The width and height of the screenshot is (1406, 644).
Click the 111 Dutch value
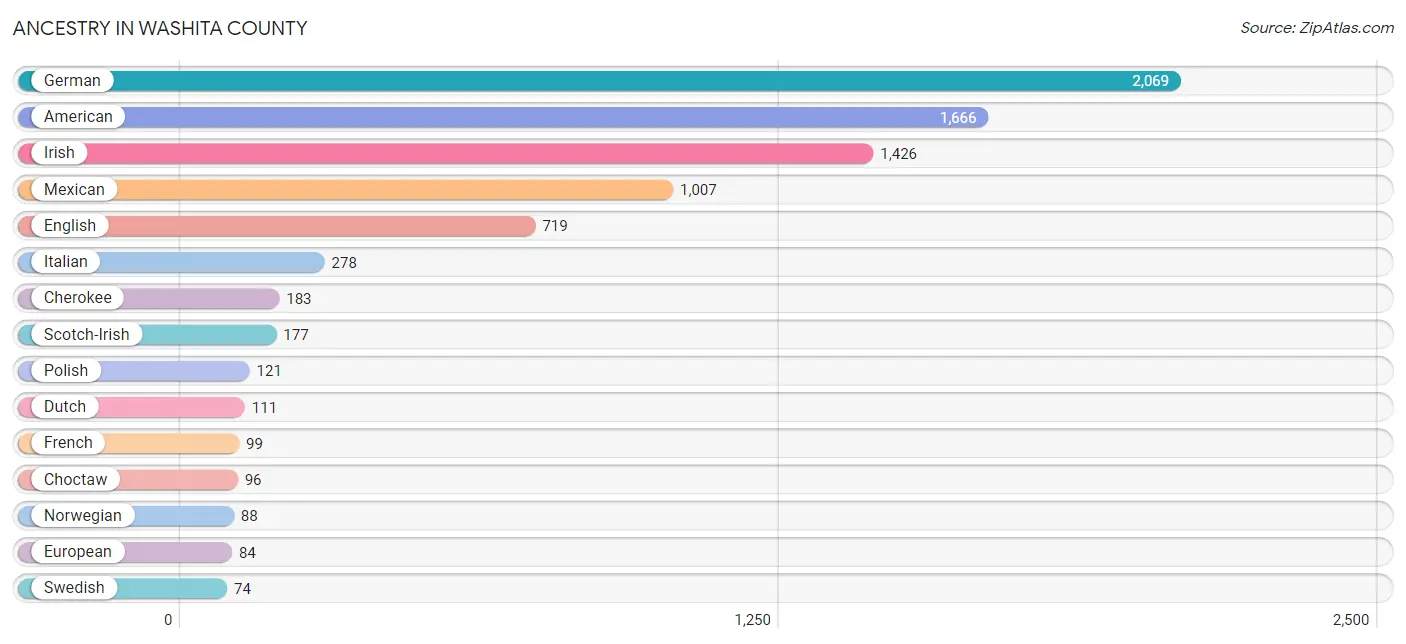coord(264,408)
